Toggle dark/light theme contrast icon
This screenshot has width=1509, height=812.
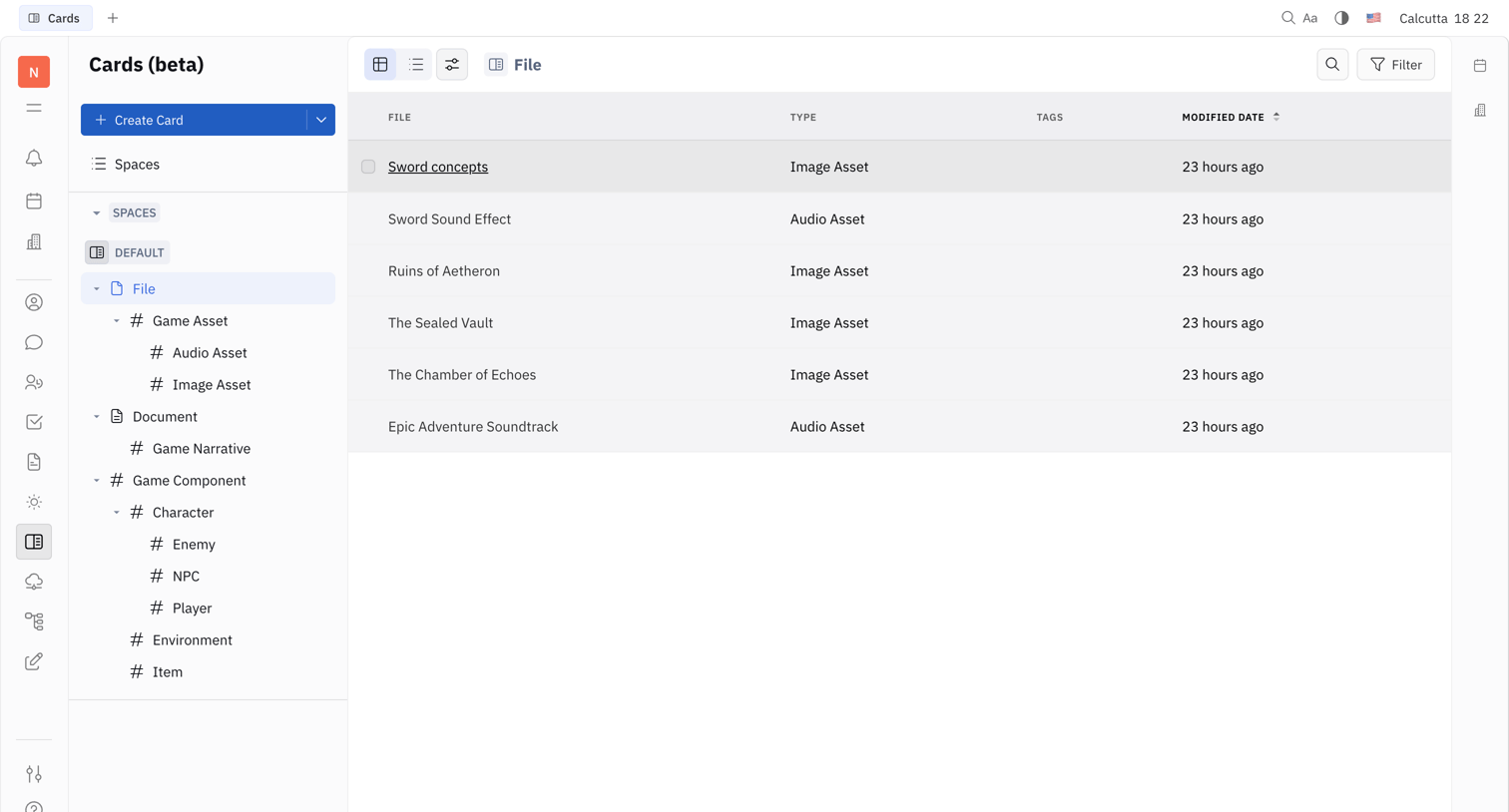[x=1341, y=18]
